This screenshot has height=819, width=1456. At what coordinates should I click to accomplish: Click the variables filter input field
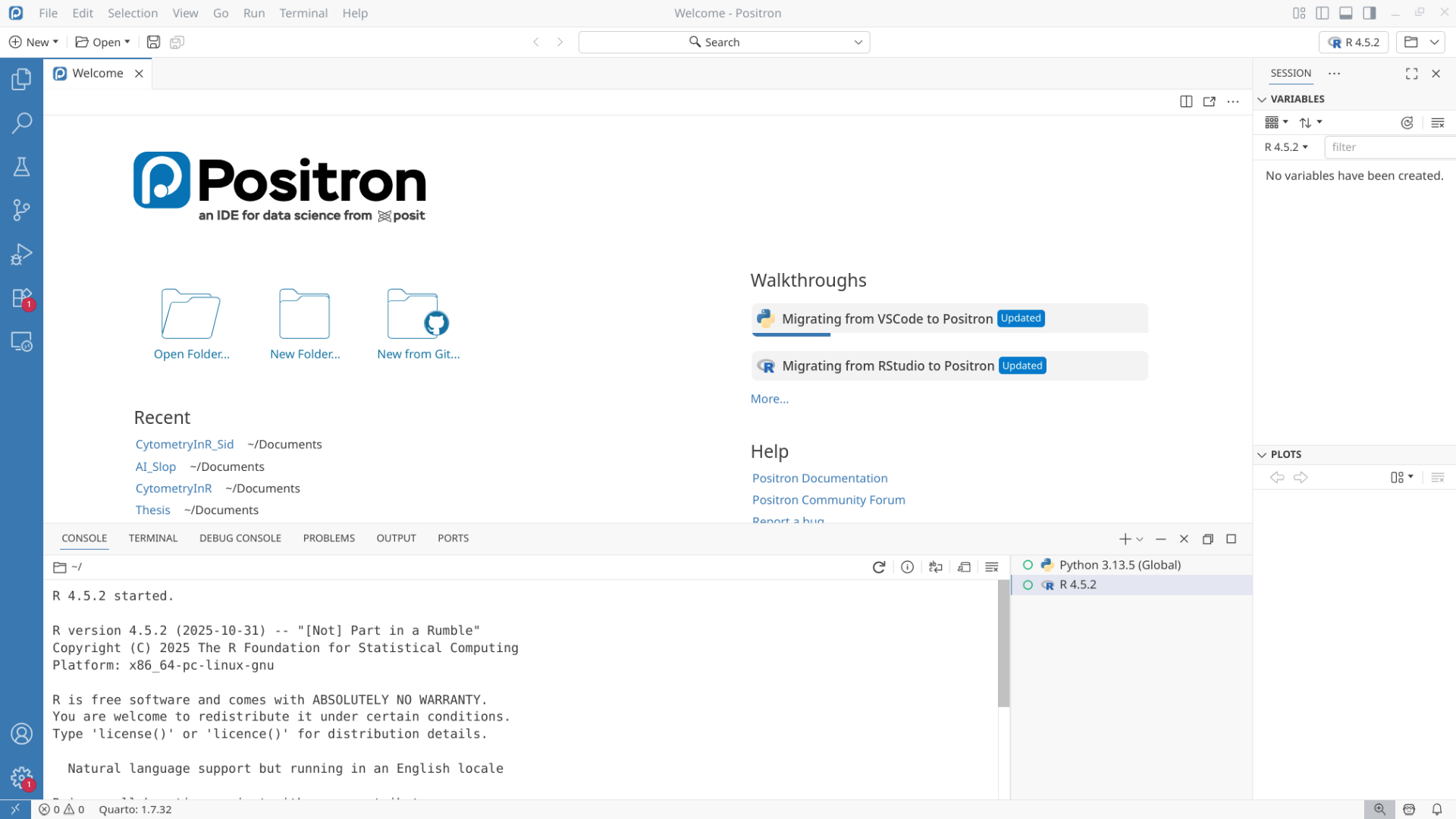pyautogui.click(x=1388, y=147)
